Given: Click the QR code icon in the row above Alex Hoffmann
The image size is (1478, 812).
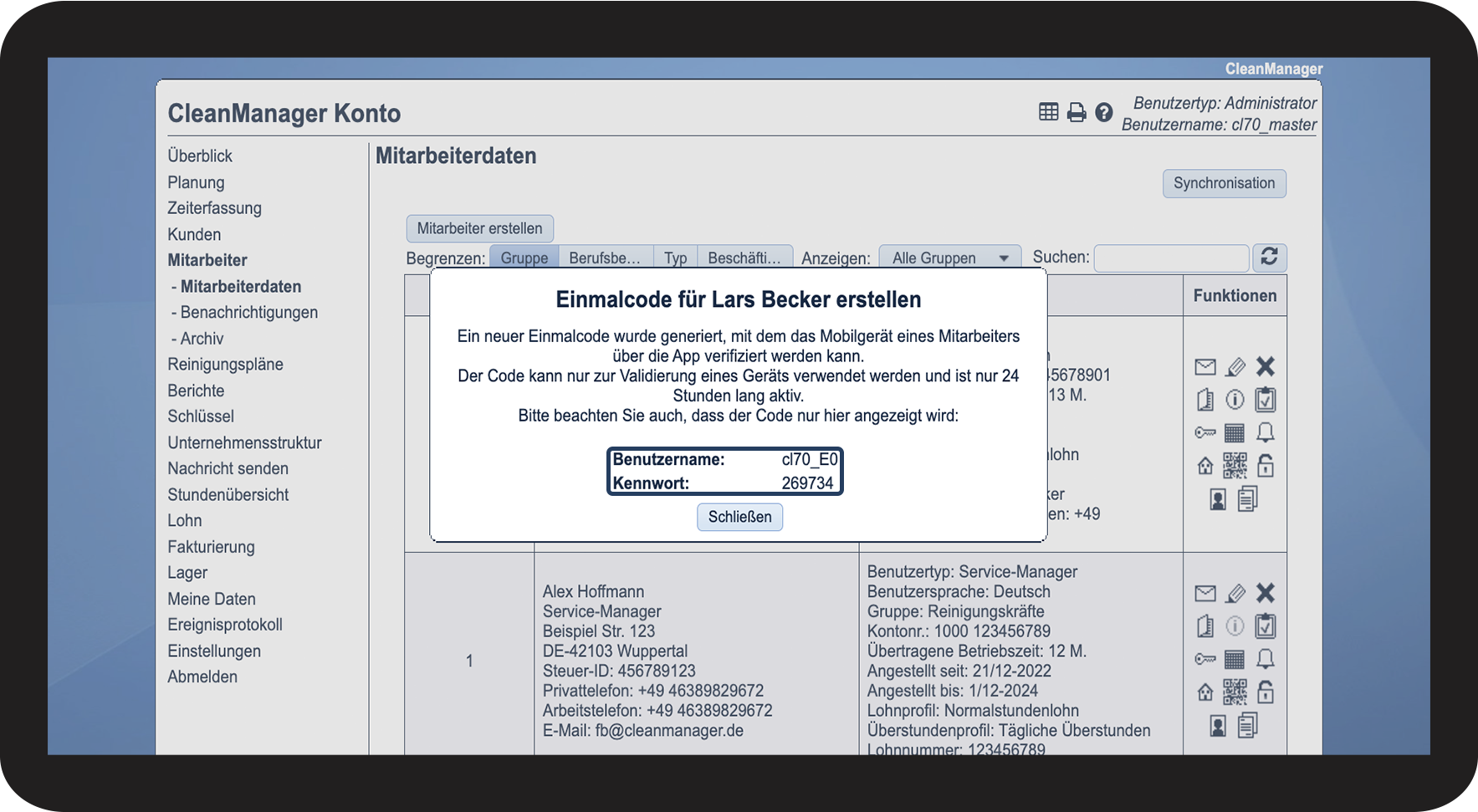Looking at the screenshot, I should 1235,466.
